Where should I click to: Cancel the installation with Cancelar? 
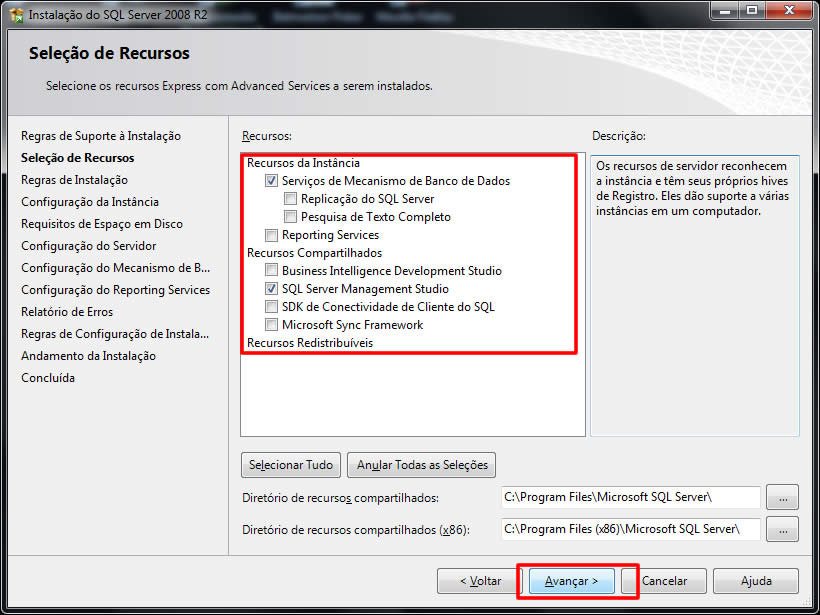(x=664, y=581)
